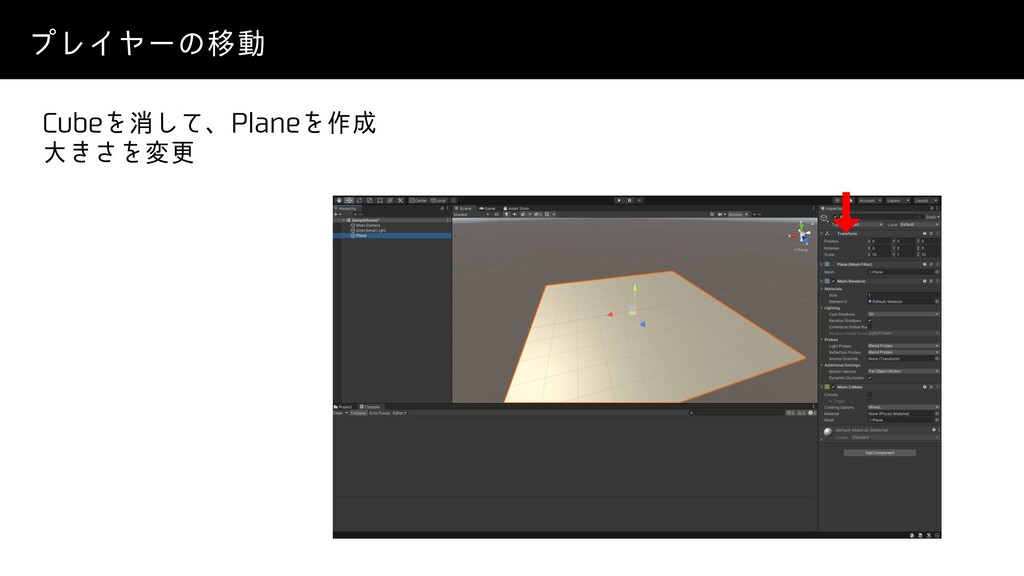
Task: Click the Hierarchy create plus button
Action: tap(337, 214)
